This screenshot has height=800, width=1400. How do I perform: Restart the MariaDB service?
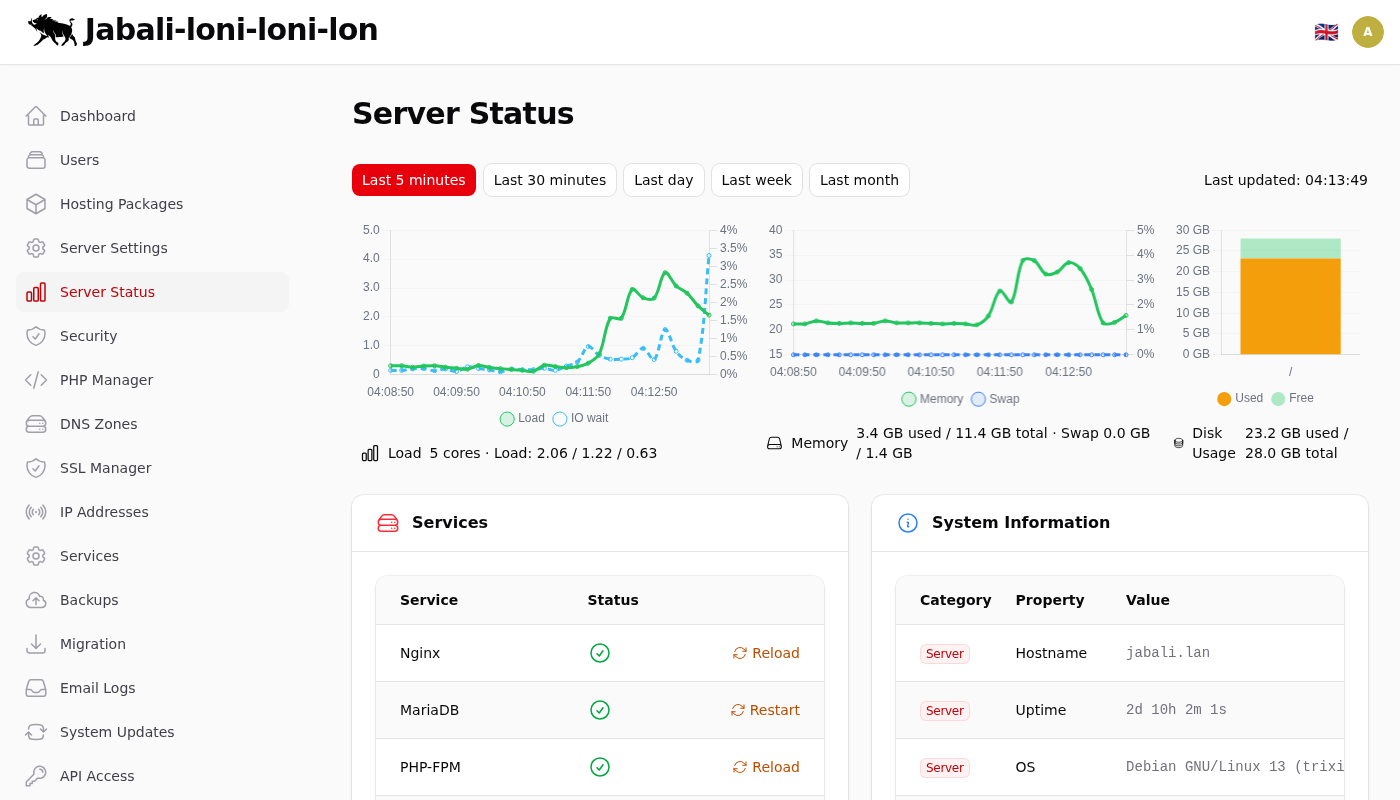[765, 710]
